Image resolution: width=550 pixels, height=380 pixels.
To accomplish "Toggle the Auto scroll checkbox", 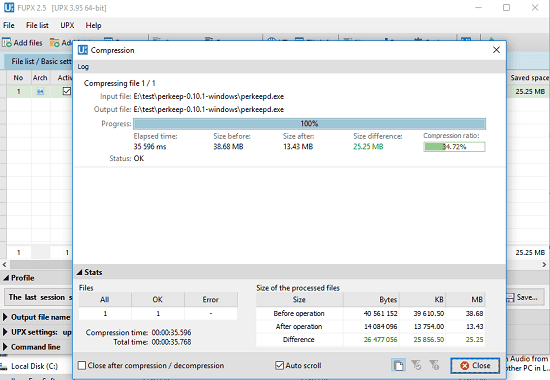I will [279, 366].
